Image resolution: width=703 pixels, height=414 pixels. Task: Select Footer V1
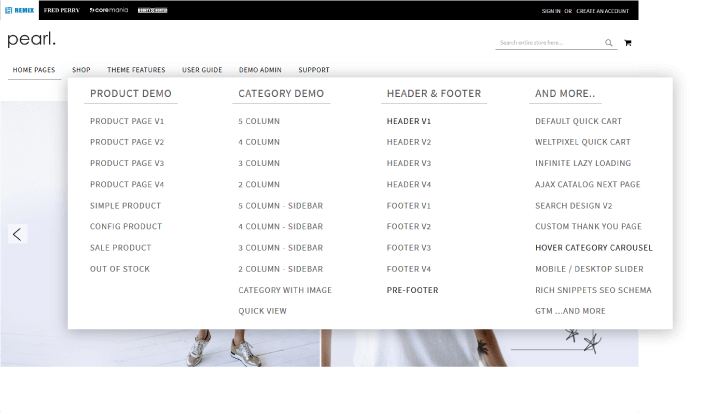[409, 206]
